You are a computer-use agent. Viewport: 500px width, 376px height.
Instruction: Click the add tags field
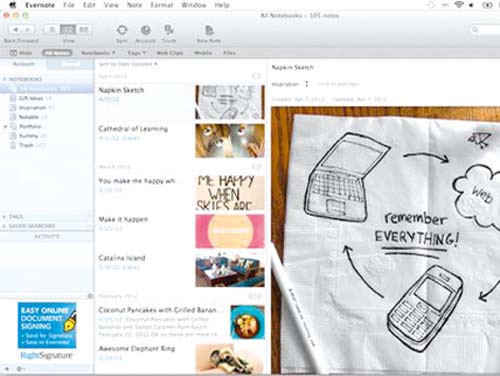(x=339, y=84)
